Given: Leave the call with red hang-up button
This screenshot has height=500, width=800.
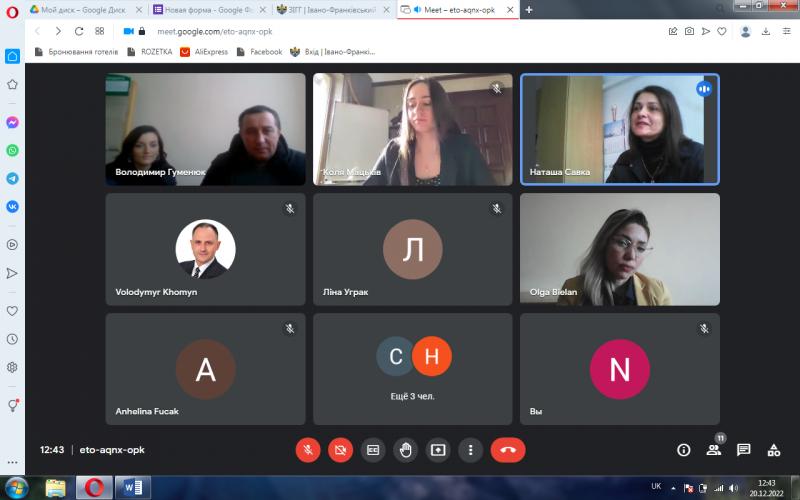Looking at the screenshot, I should click(508, 450).
